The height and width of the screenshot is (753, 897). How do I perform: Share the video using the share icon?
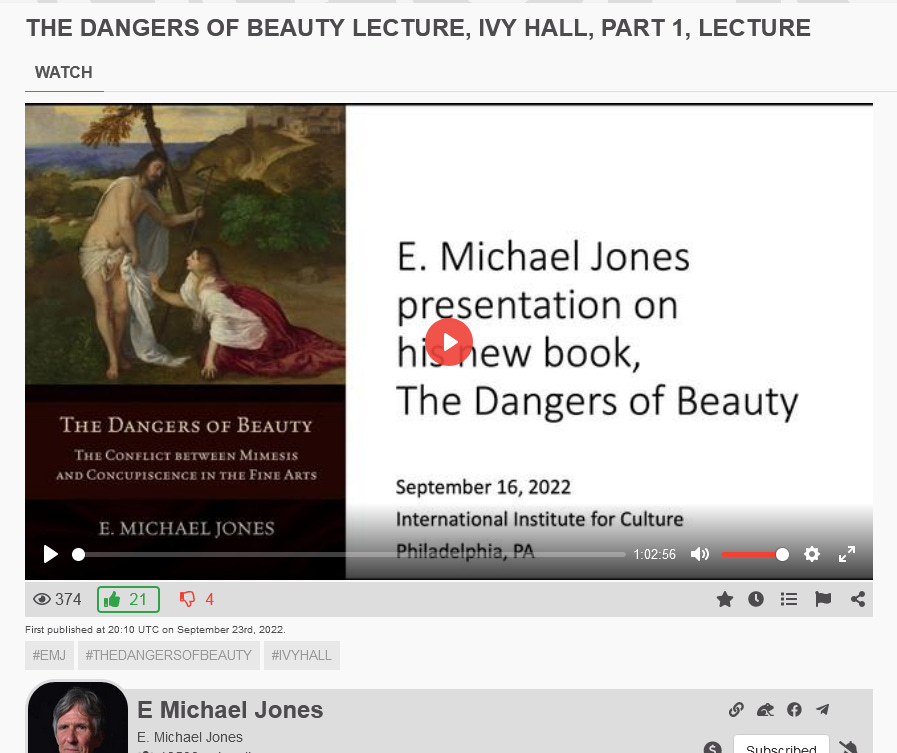tap(858, 599)
